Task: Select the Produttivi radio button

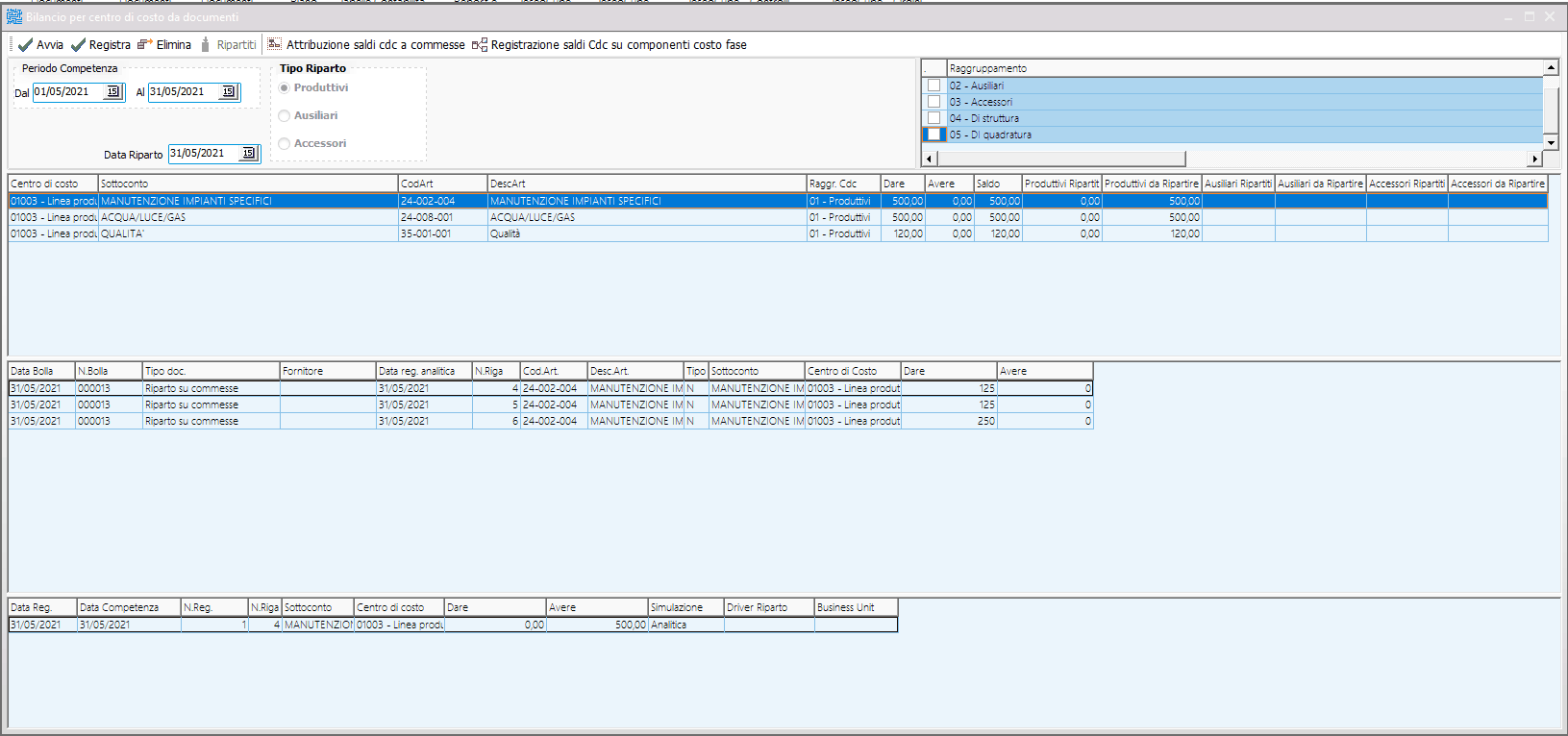Action: click(284, 87)
